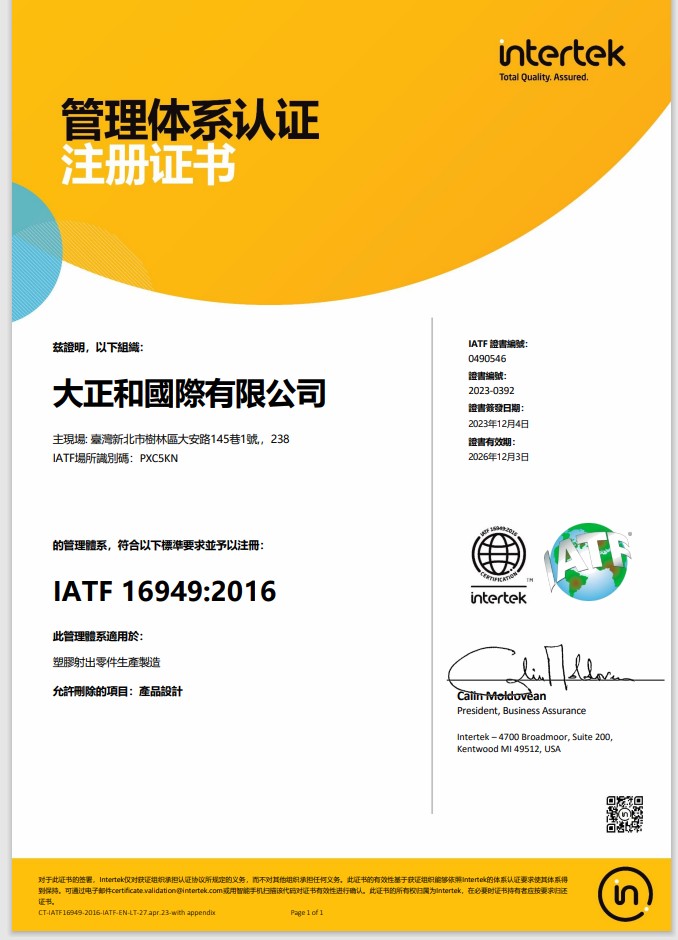Click the expiry date 2026年12月3日

point(498,456)
